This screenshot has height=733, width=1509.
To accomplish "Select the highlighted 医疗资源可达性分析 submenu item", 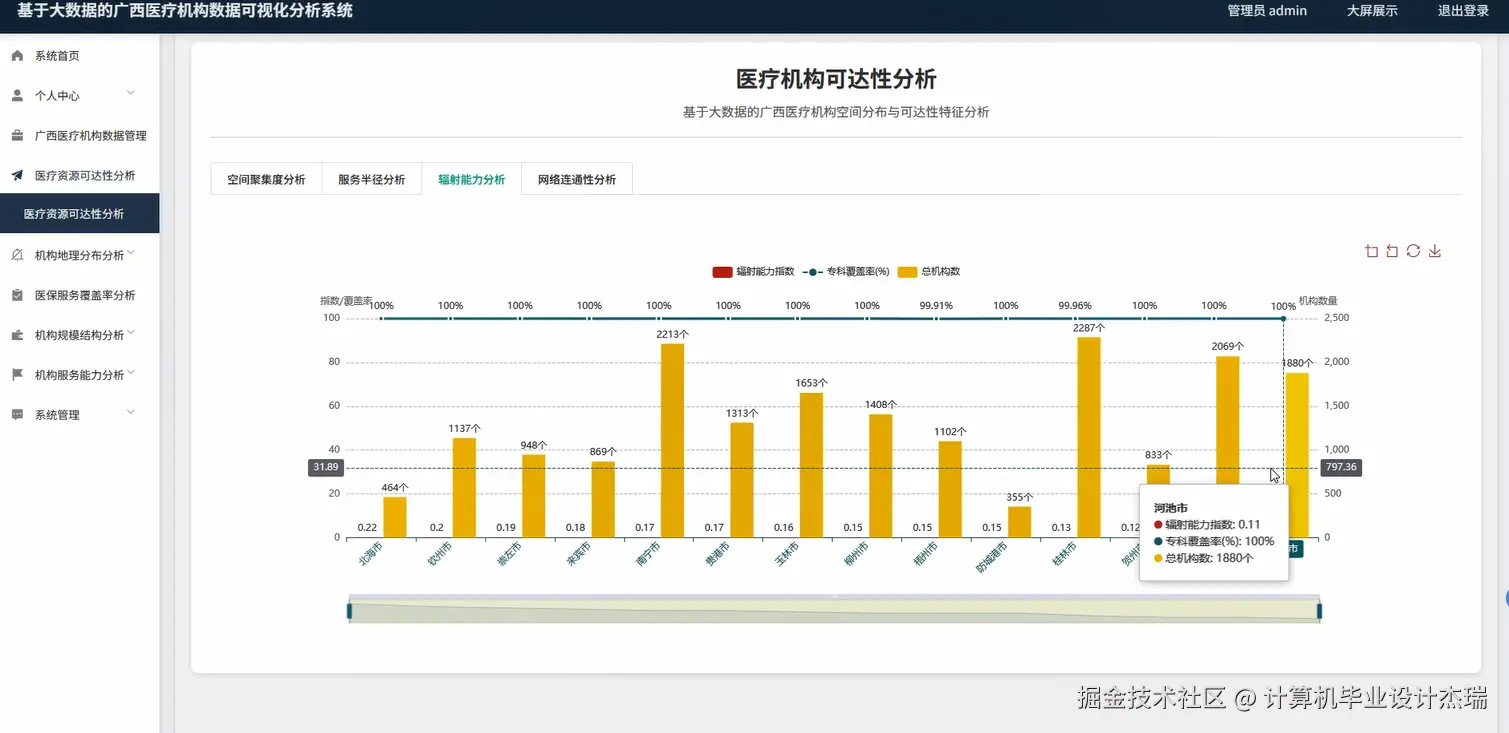I will tap(79, 214).
